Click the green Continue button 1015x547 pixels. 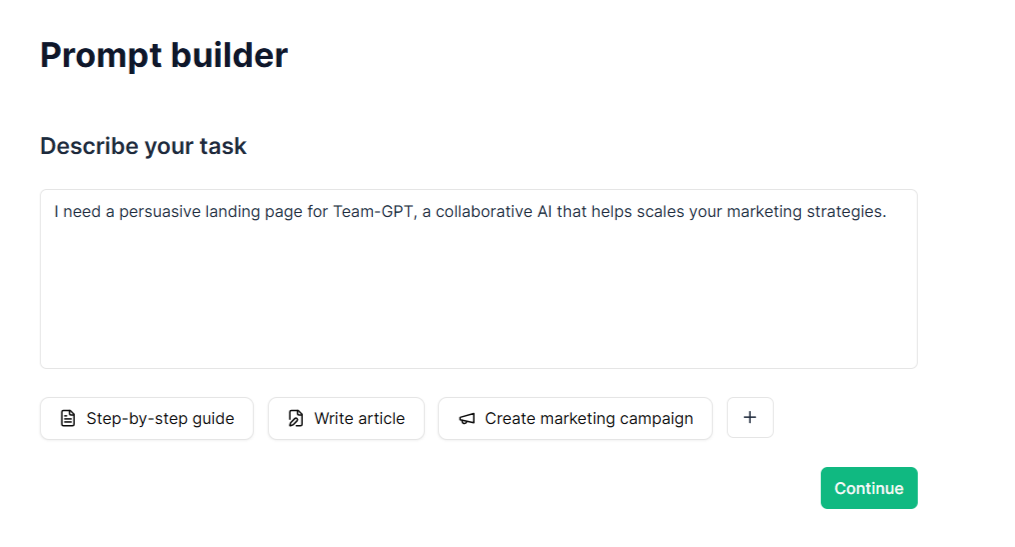point(869,488)
